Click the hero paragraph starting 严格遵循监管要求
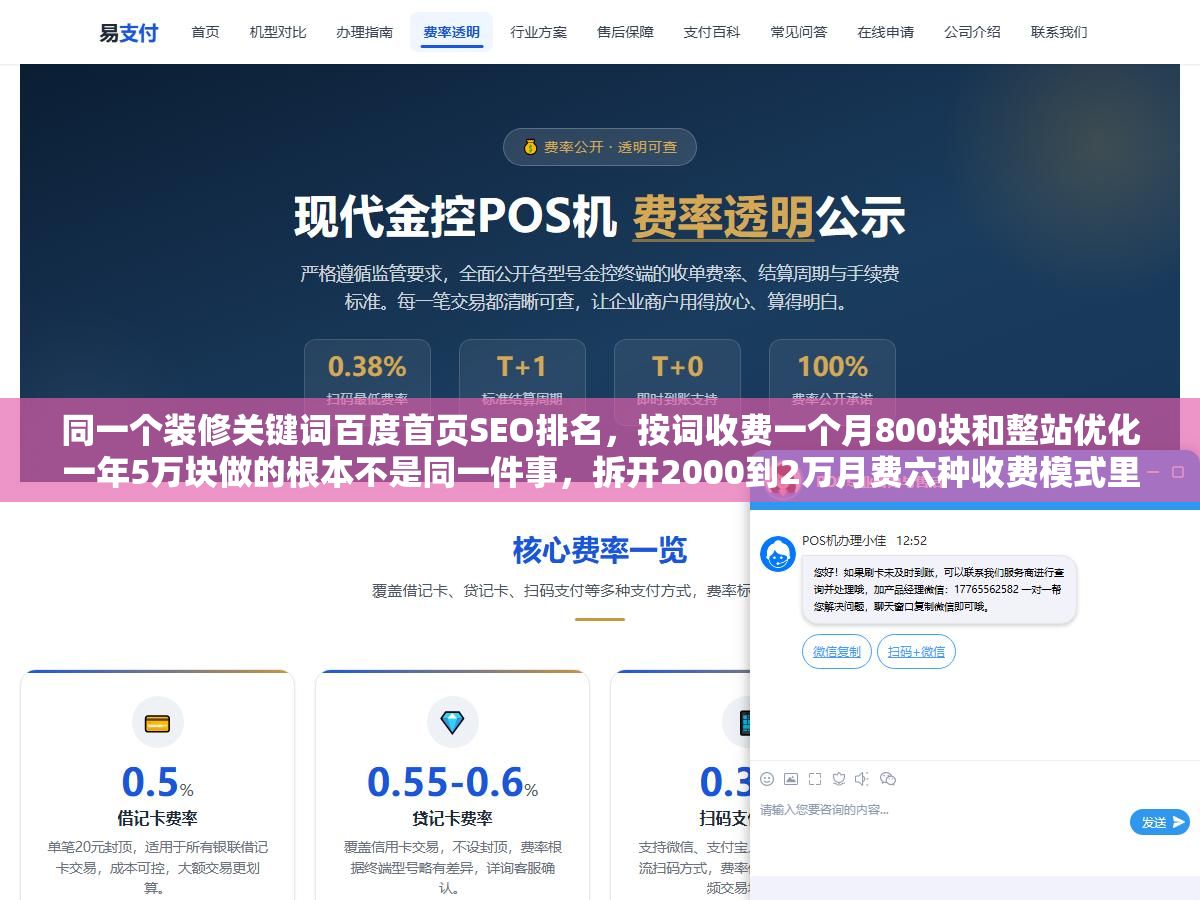The width and height of the screenshot is (1200, 900). 599,287
